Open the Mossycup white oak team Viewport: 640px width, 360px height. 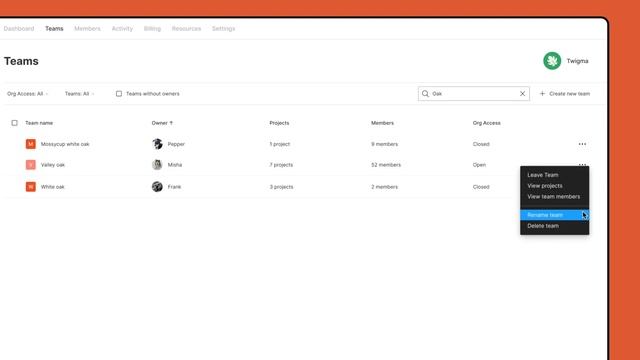(65, 144)
